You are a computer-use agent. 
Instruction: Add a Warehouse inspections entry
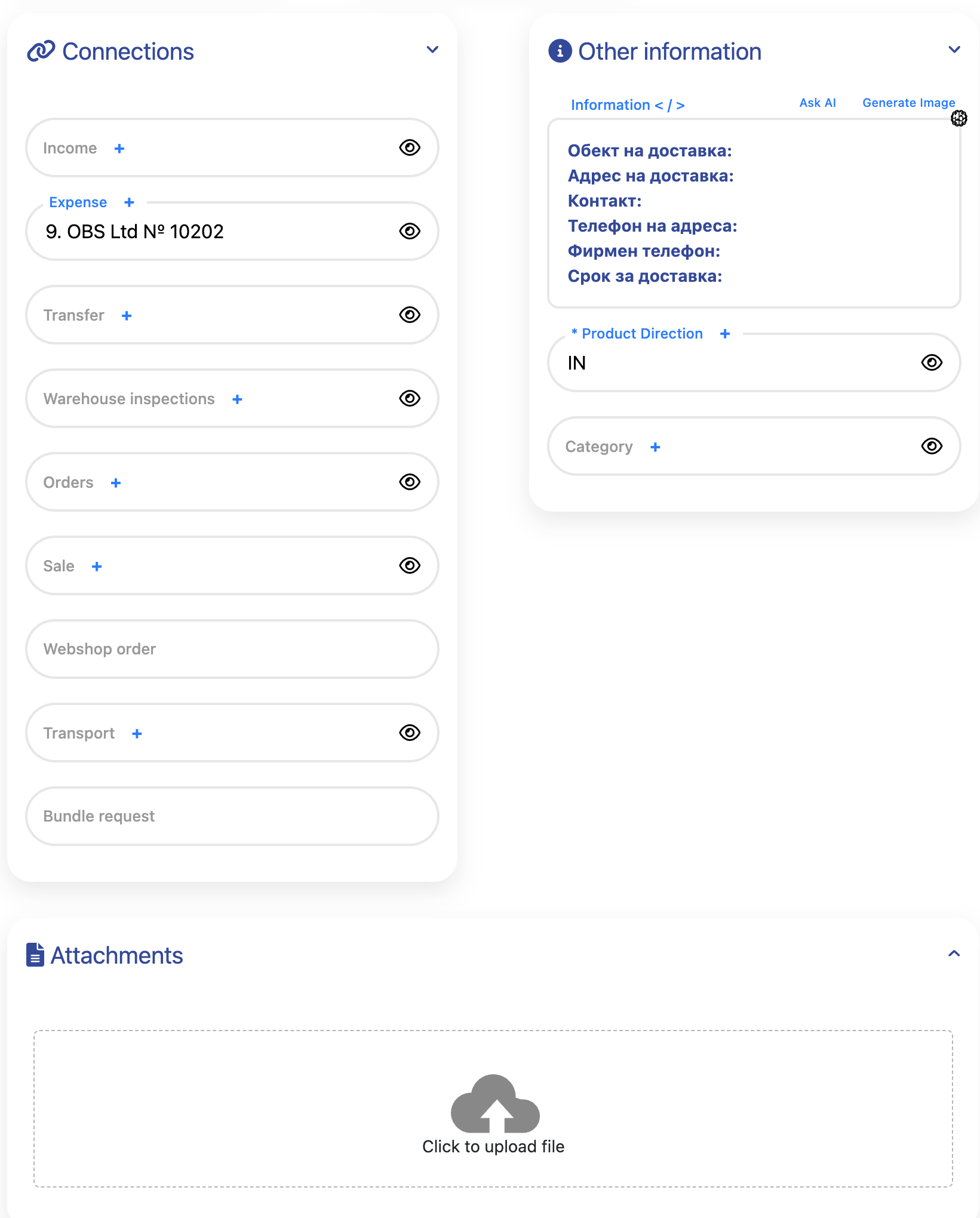(x=237, y=399)
